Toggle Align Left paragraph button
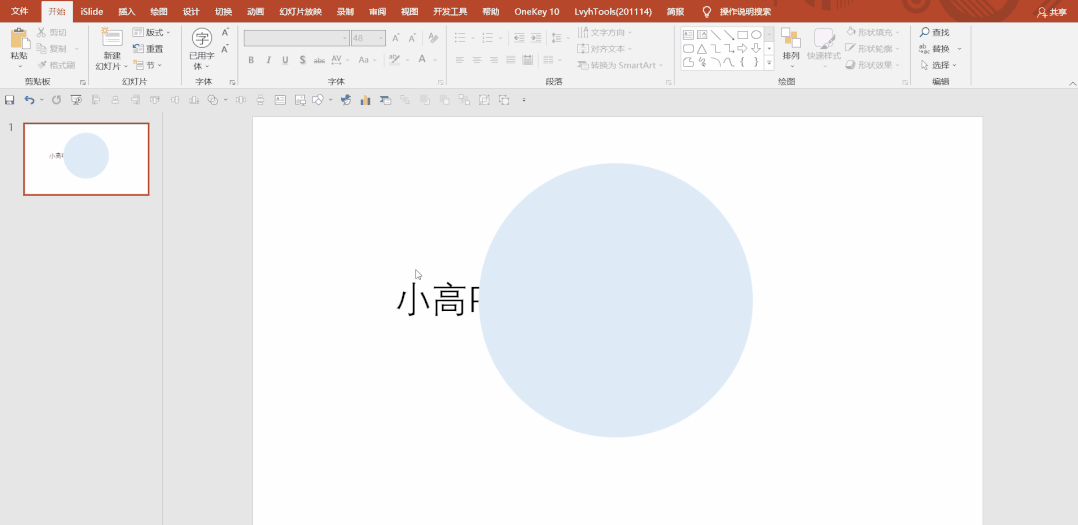The width and height of the screenshot is (1078, 525). (460, 60)
